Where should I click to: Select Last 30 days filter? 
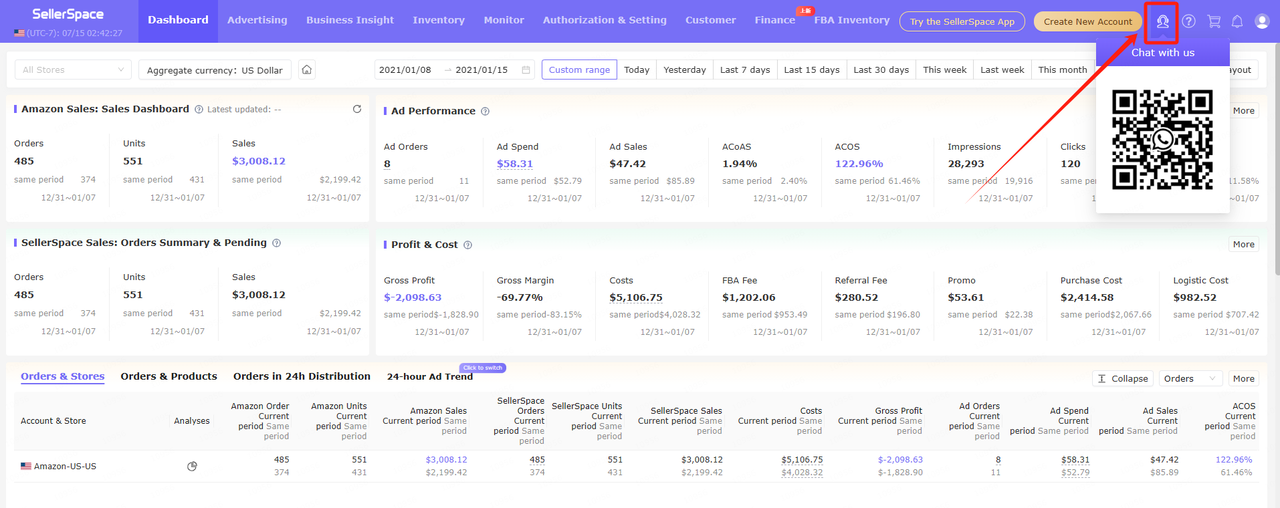tap(881, 70)
